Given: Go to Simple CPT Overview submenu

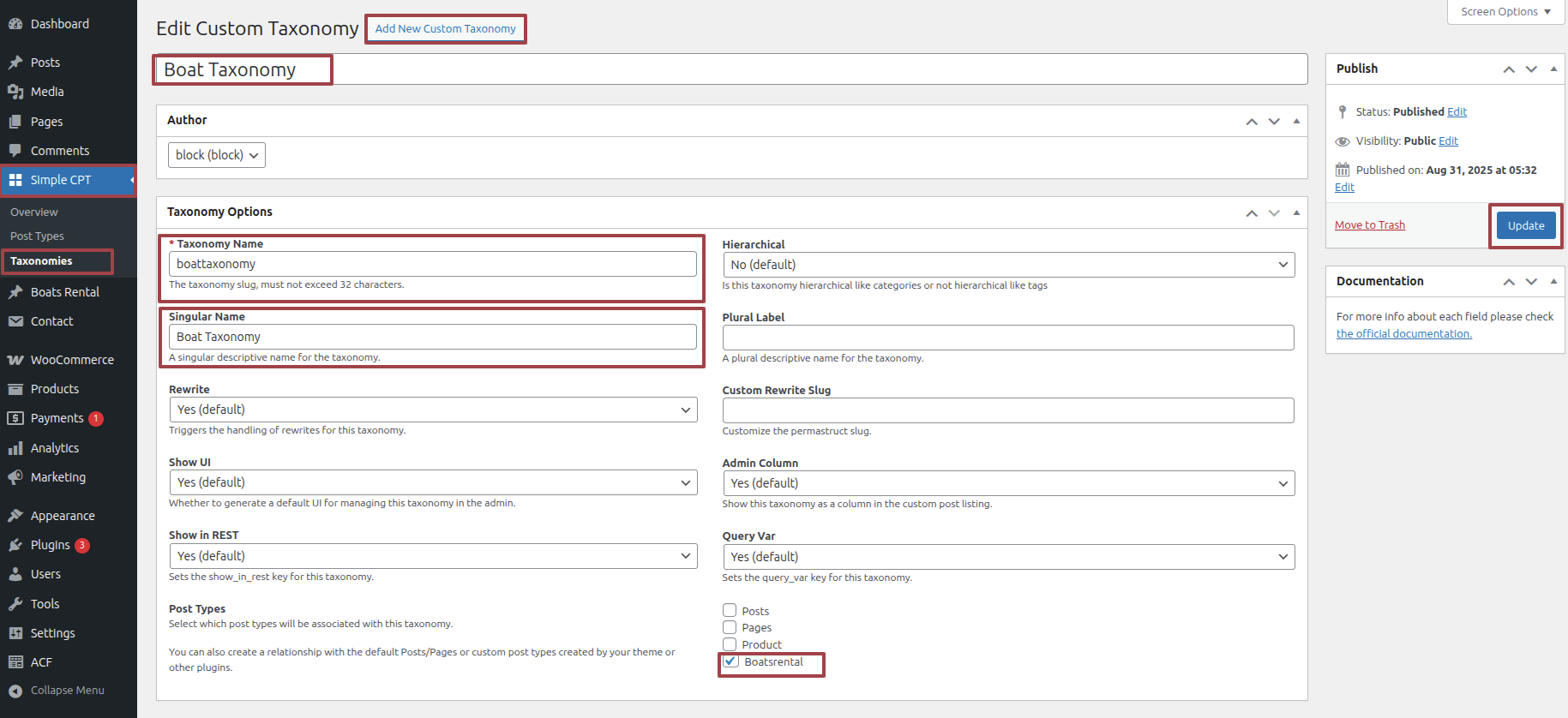Looking at the screenshot, I should [x=34, y=212].
